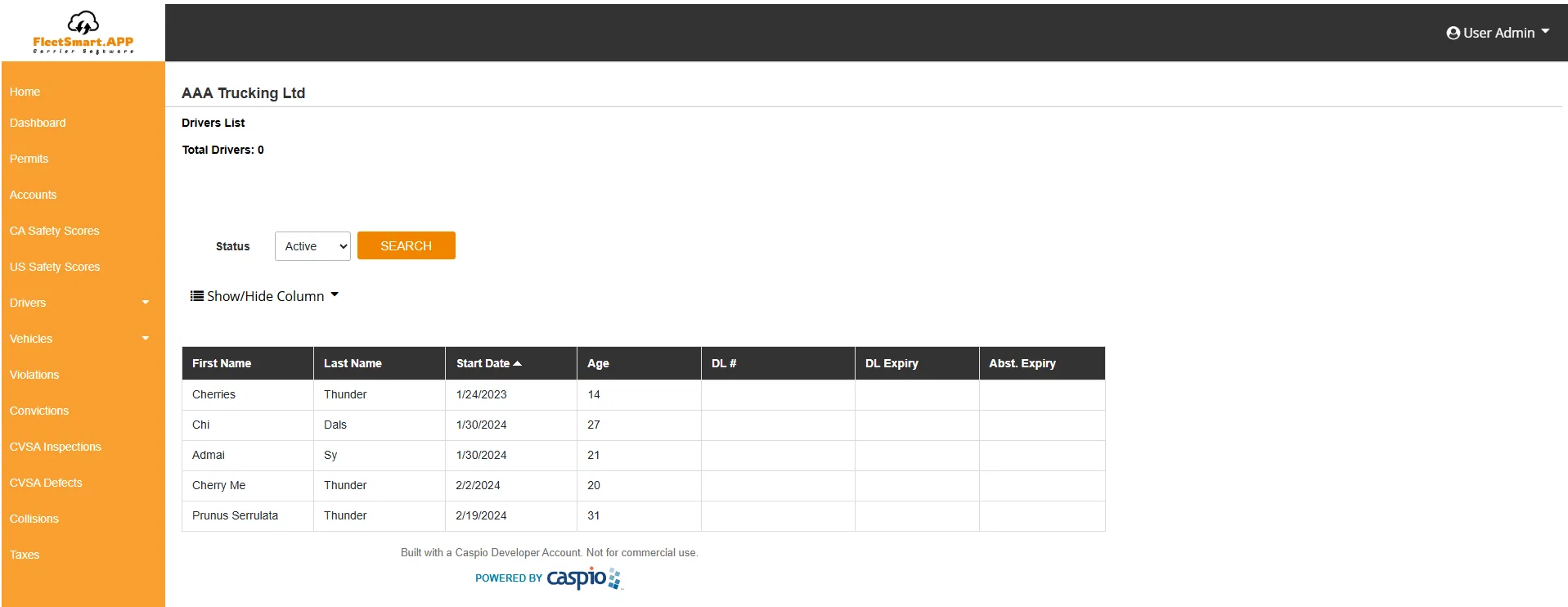Image resolution: width=1568 pixels, height=607 pixels.
Task: Click the Caspio logo
Action: pos(584,578)
